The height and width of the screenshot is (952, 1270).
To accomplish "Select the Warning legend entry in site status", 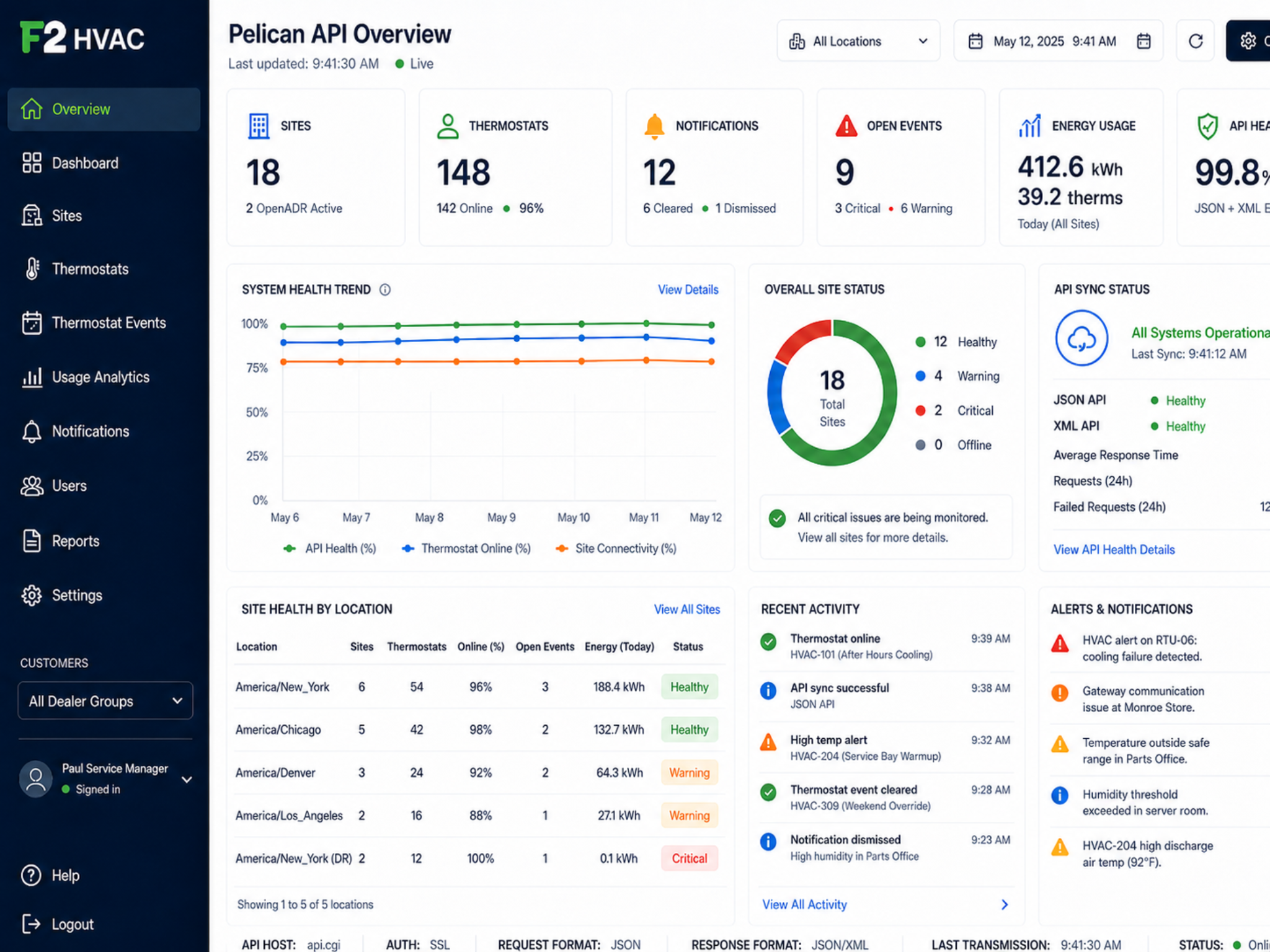I will (x=957, y=376).
